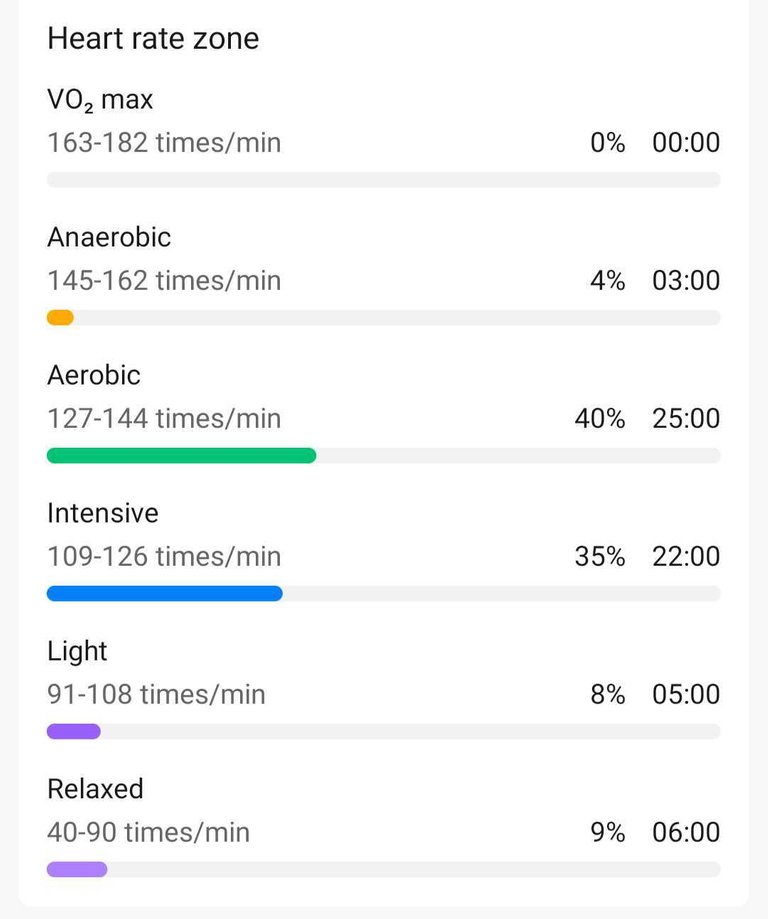
Task: Click the blue Intensive progress bar
Action: click(165, 594)
